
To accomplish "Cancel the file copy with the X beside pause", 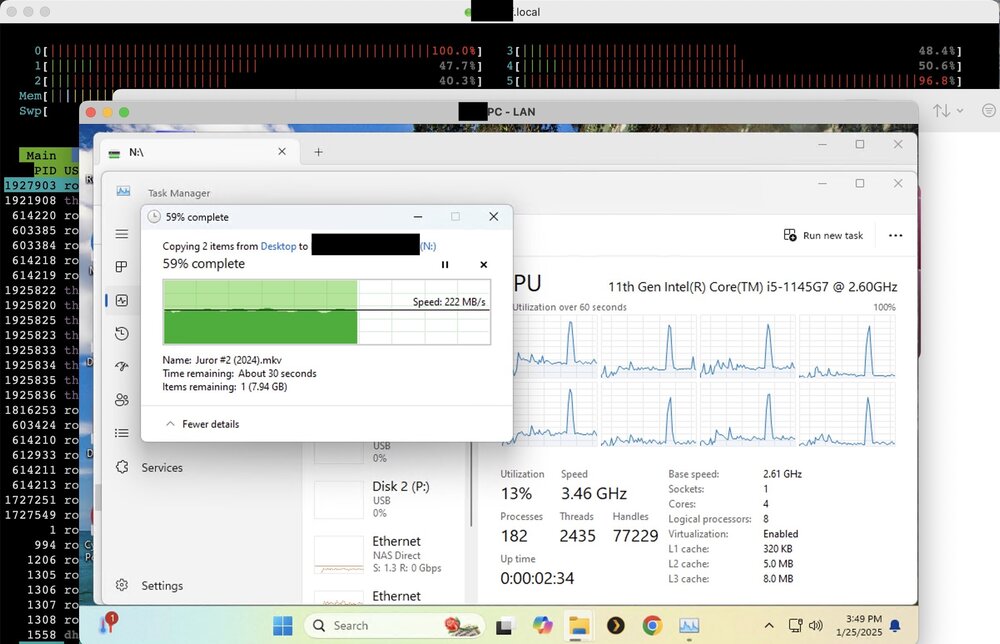I will point(483,265).
